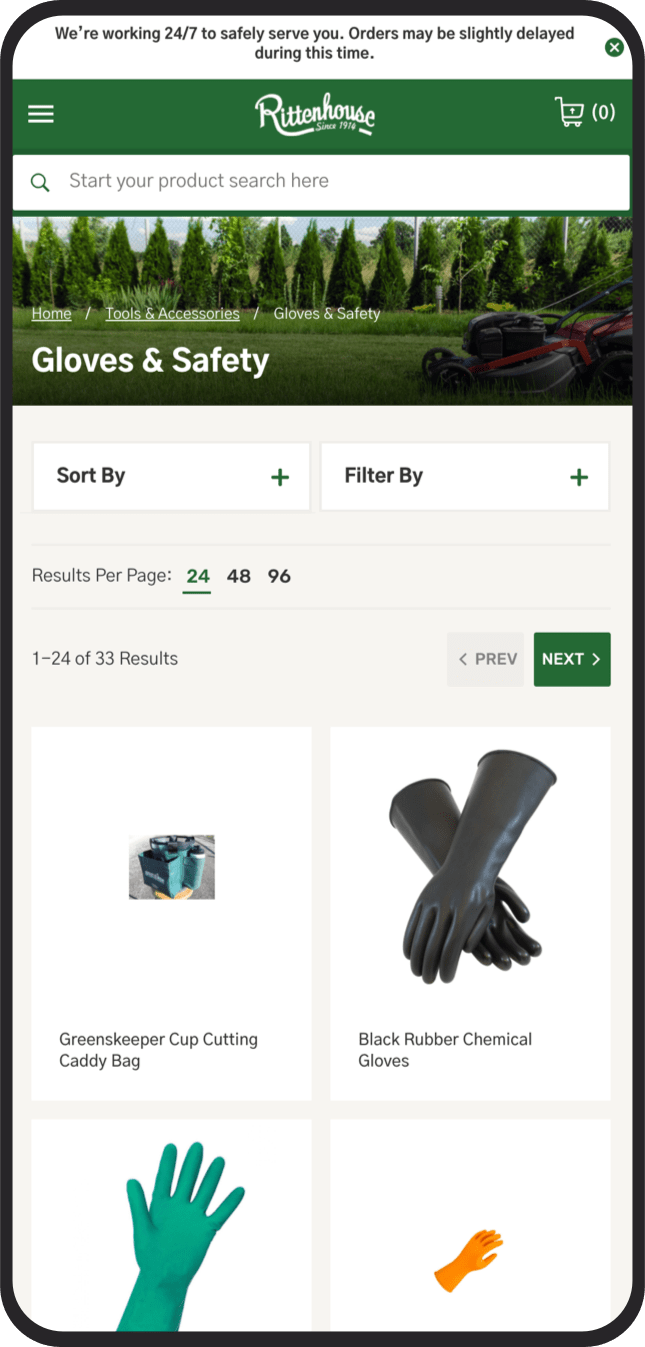The image size is (645, 1347).
Task: Open the shopping cart
Action: tap(585, 112)
